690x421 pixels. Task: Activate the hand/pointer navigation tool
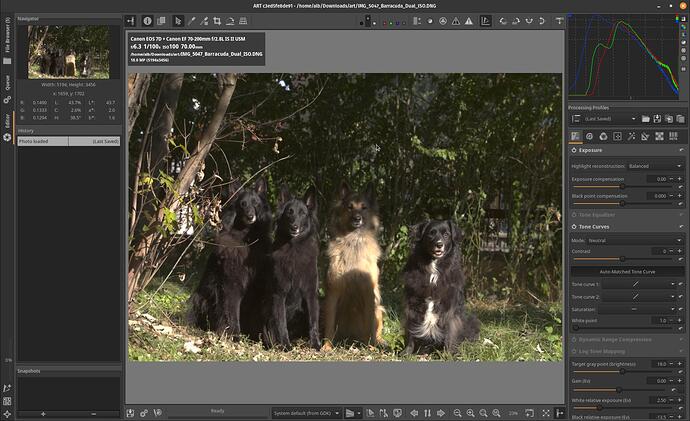click(177, 20)
